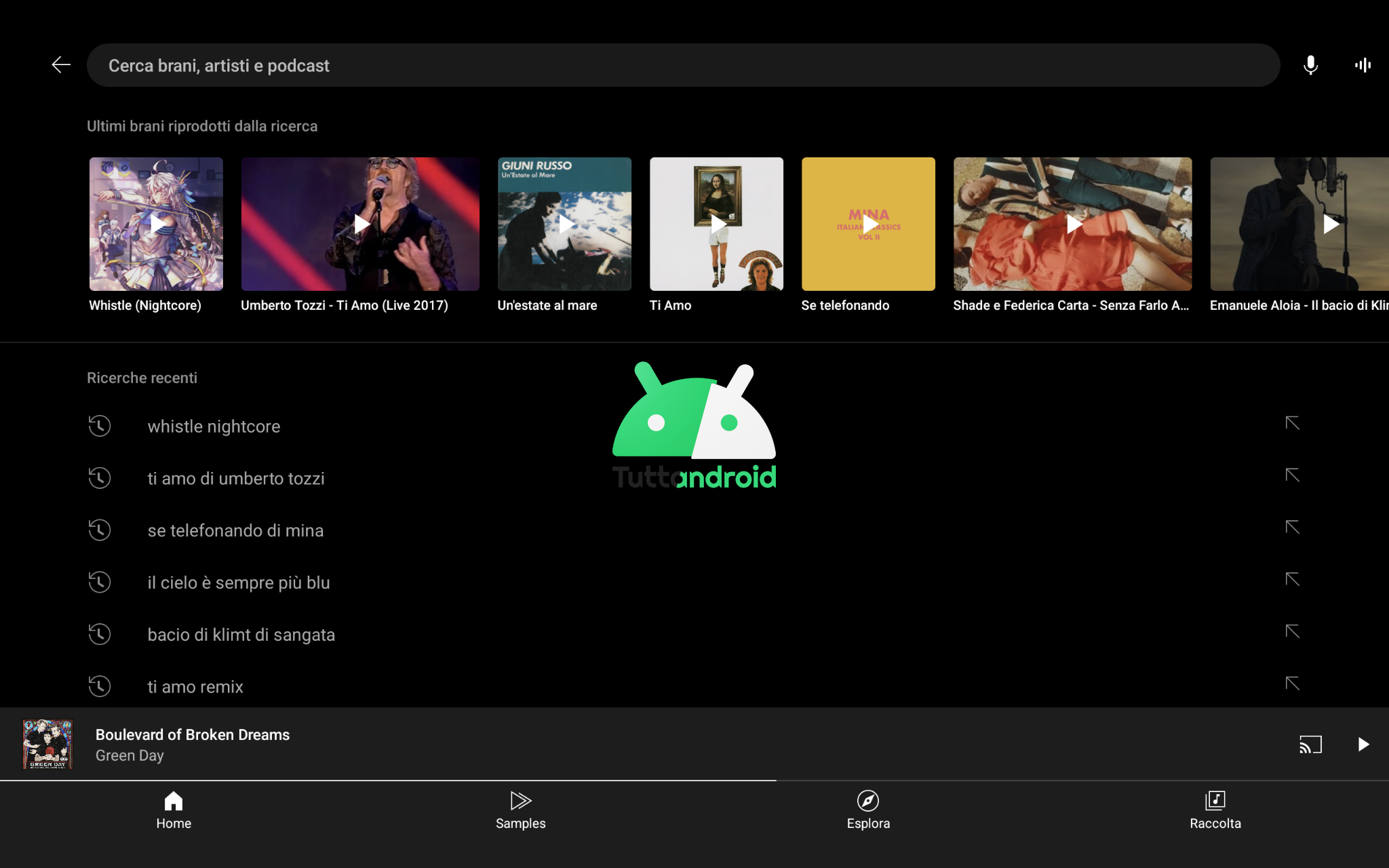The width and height of the screenshot is (1389, 868).
Task: Open the sound search waveform icon
Action: pyautogui.click(x=1363, y=65)
